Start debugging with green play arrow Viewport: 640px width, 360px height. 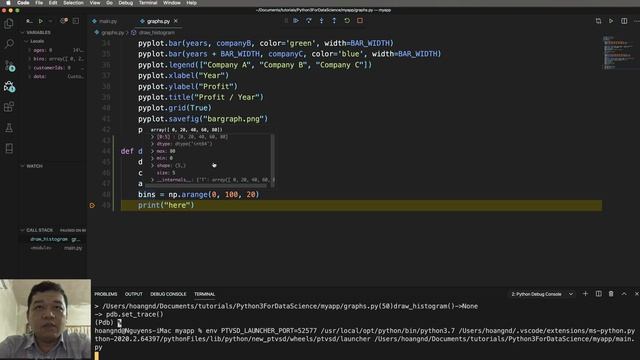[x=41, y=21]
